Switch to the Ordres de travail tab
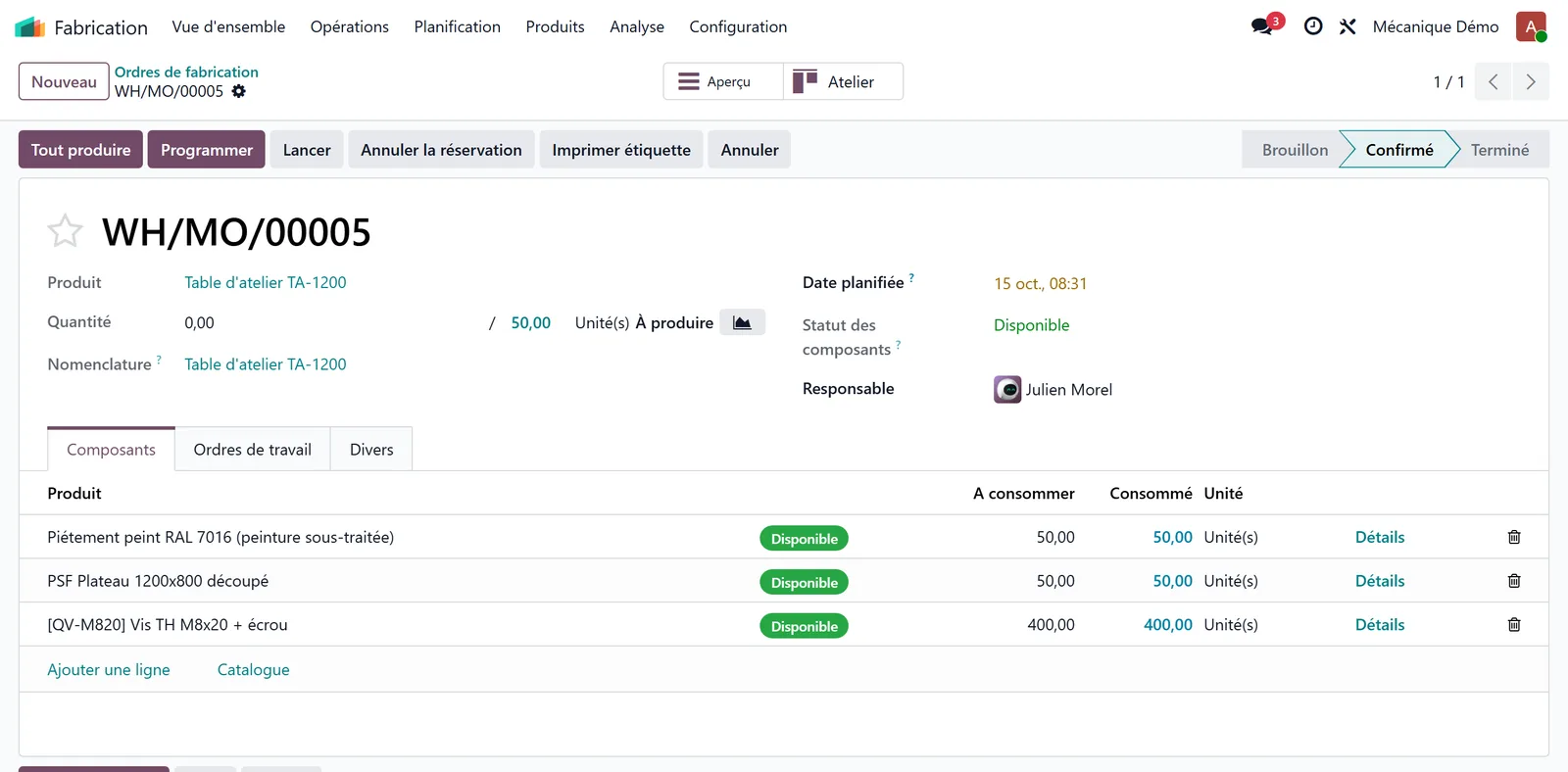 (253, 450)
